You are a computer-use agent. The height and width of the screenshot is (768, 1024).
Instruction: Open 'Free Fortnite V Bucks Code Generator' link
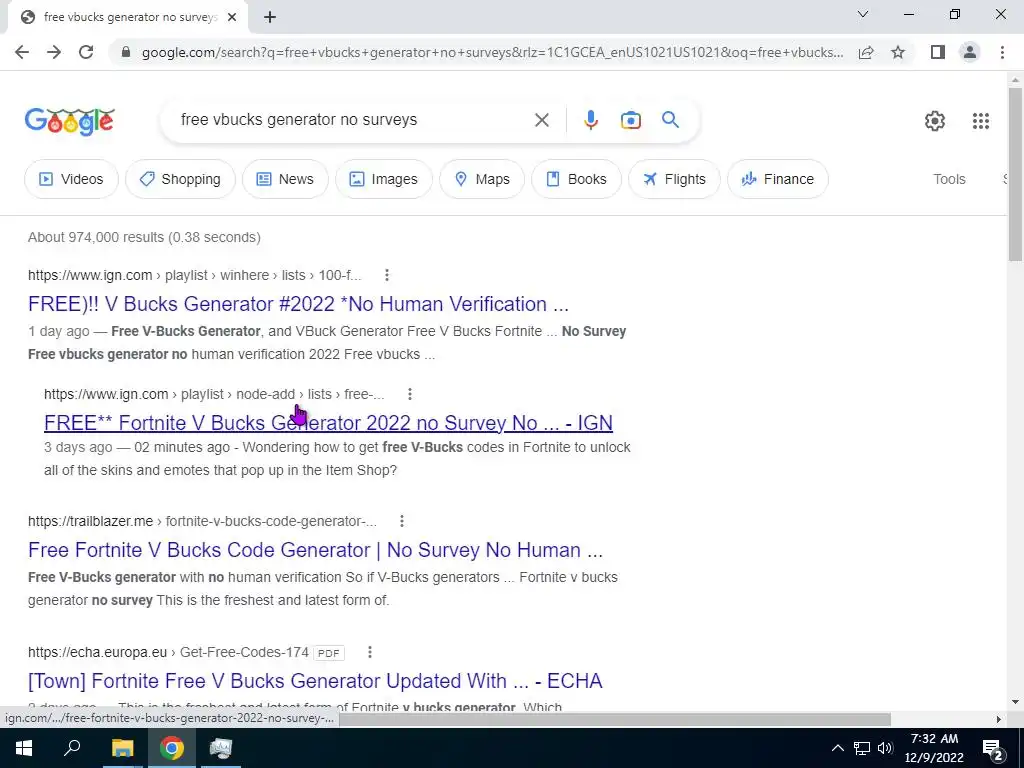(x=315, y=550)
